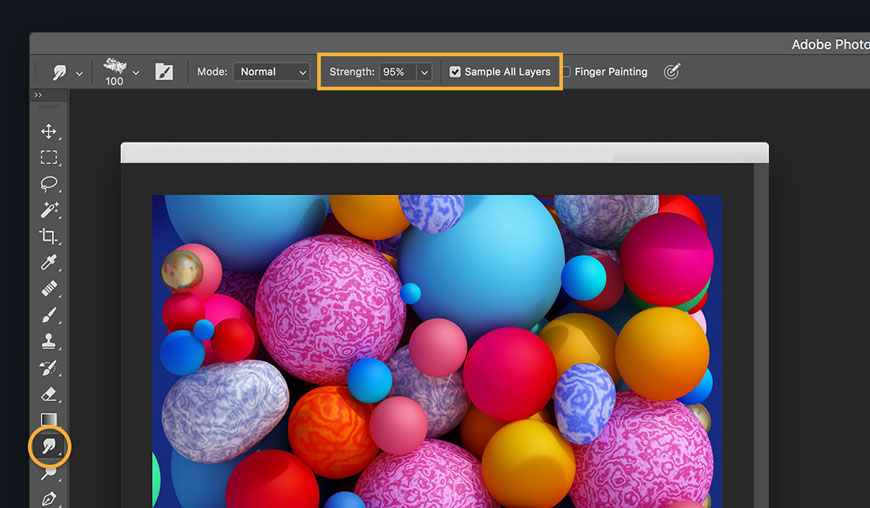
Task: Select the Smudge tool in toolbar
Action: tap(49, 445)
